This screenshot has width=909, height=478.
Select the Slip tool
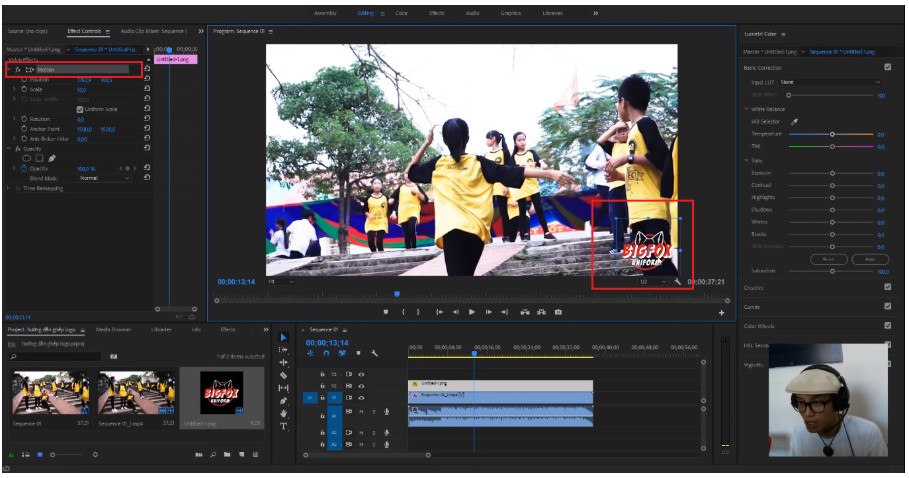tap(283, 388)
